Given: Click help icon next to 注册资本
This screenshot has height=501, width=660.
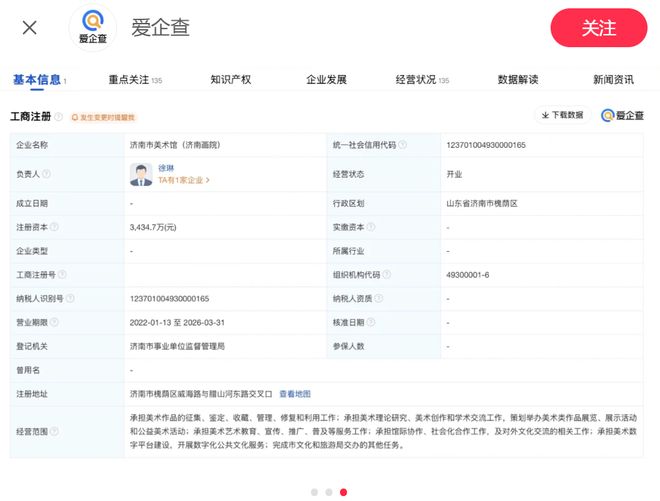Looking at the screenshot, I should [55, 227].
